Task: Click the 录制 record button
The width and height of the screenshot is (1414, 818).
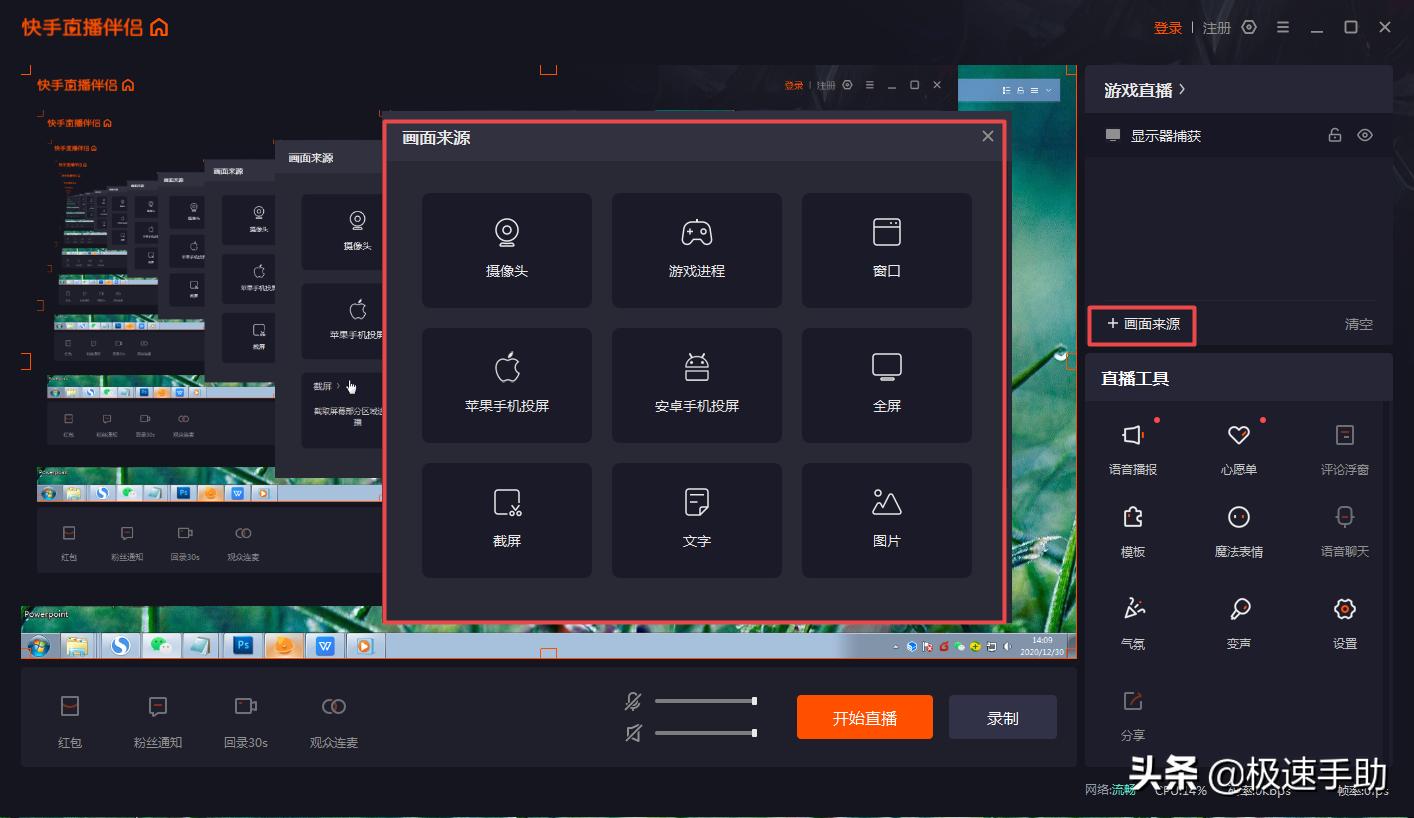Action: [x=1003, y=717]
